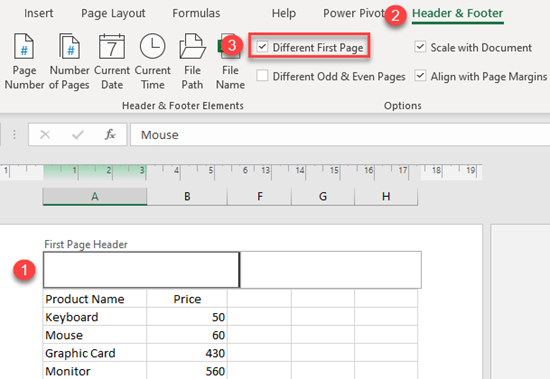Open the Page Layout tab
This screenshot has height=379, width=550.
pyautogui.click(x=113, y=13)
